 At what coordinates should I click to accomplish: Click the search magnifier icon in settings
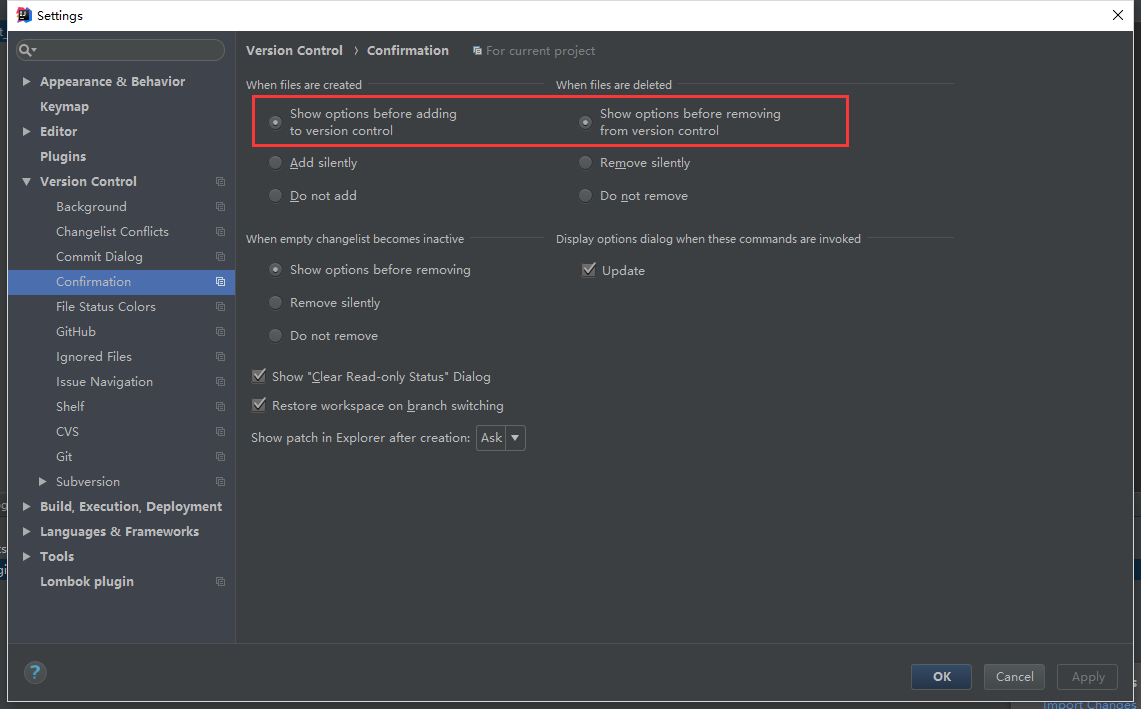click(27, 50)
